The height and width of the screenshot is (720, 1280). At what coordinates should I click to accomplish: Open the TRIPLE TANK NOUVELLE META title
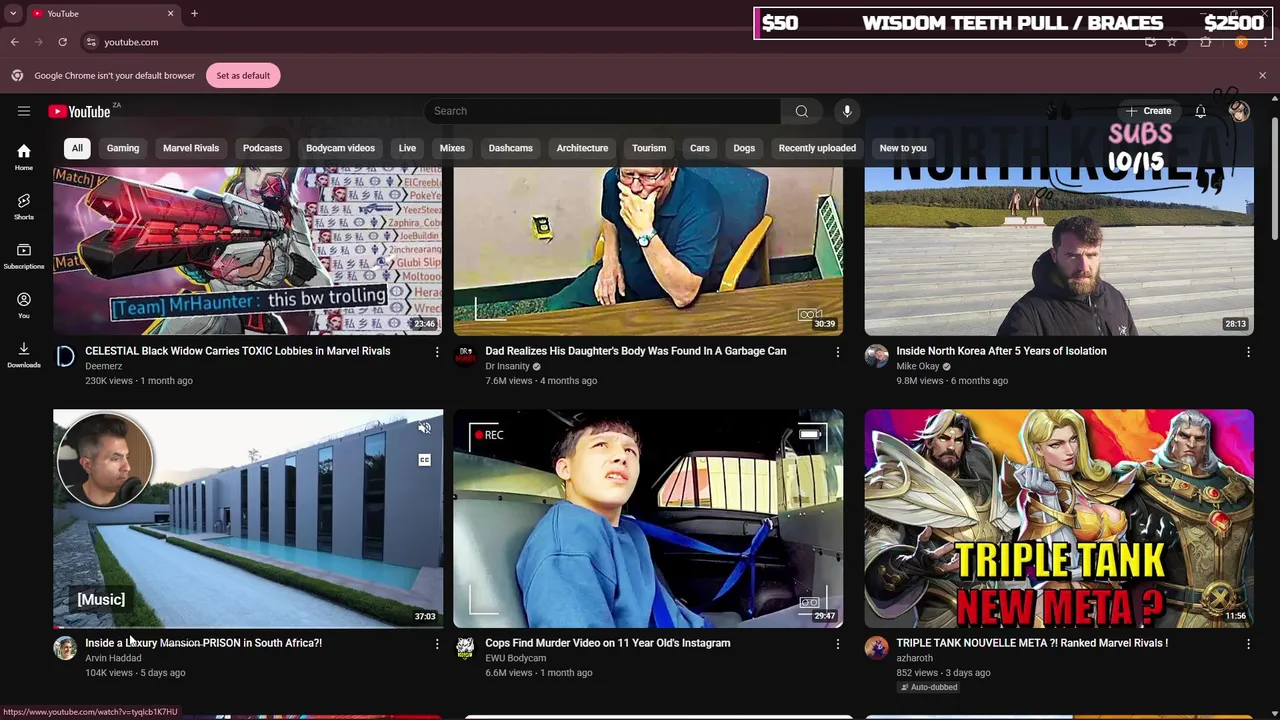(1032, 643)
